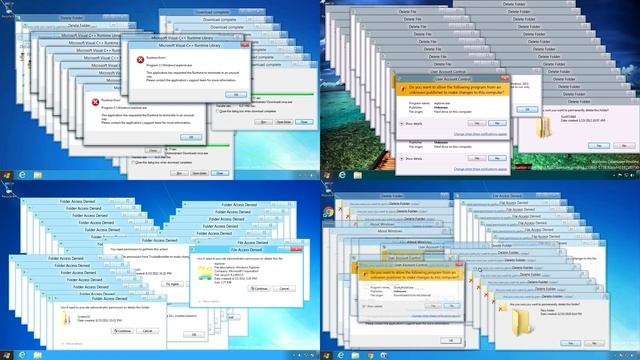Expand Show details in the rear tropical desktop UAC prompt

[411, 158]
